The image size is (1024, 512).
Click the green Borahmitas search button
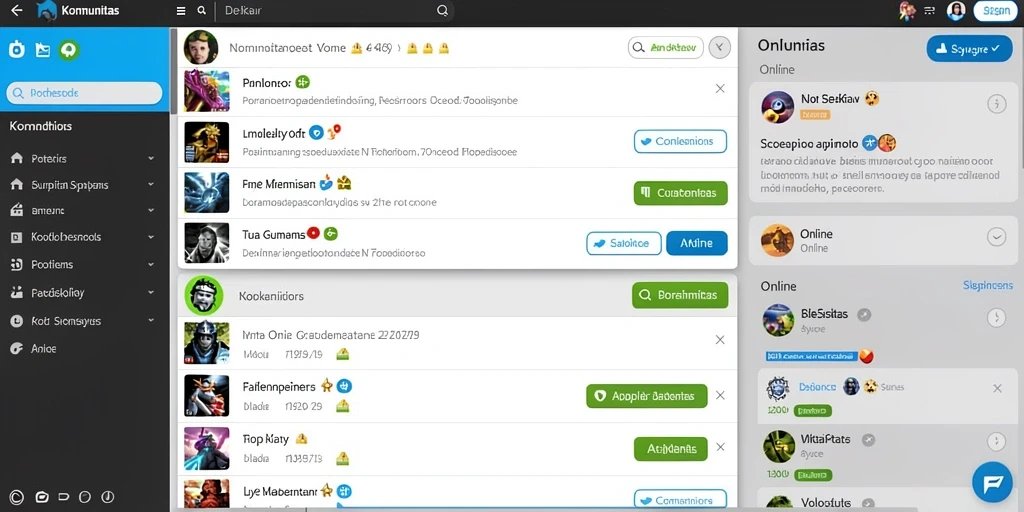coord(680,295)
